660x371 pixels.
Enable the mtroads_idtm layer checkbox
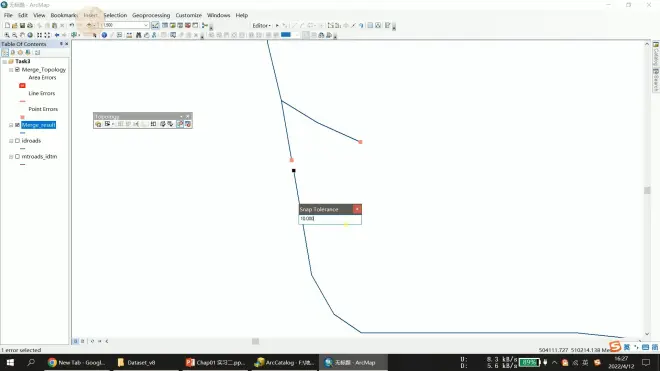point(17,156)
